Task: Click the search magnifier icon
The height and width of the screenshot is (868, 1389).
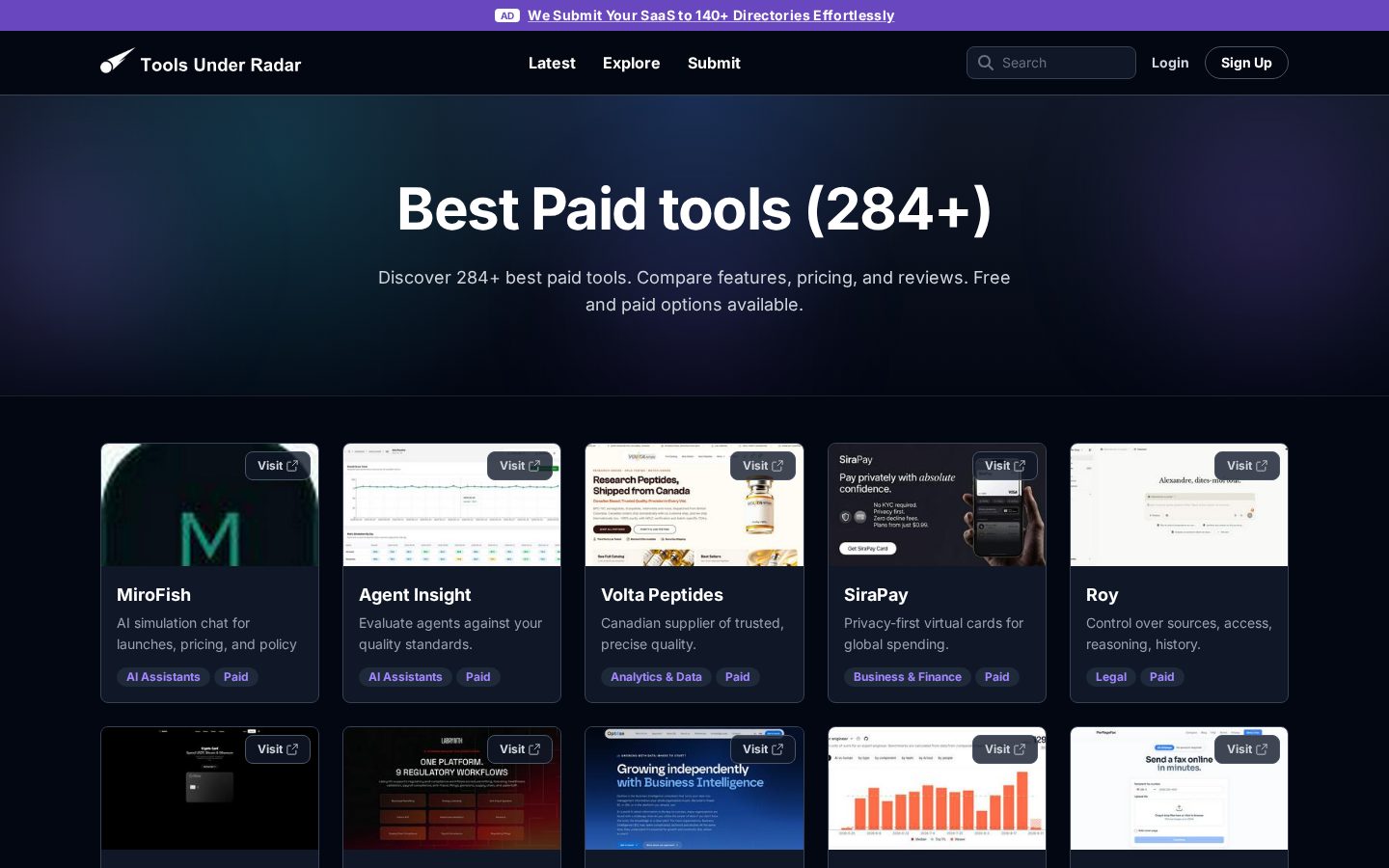Action: pyautogui.click(x=985, y=63)
